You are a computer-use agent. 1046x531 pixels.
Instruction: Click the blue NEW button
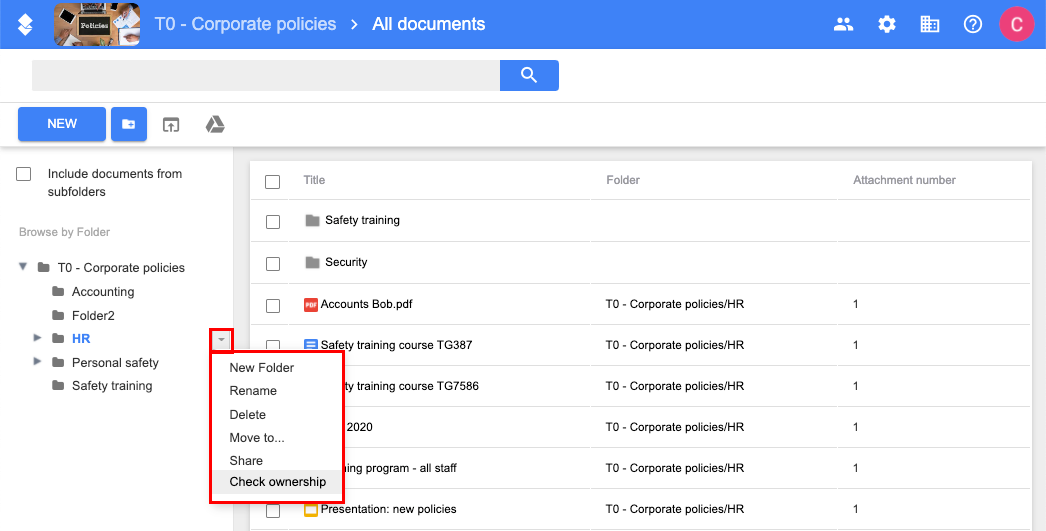pos(62,124)
